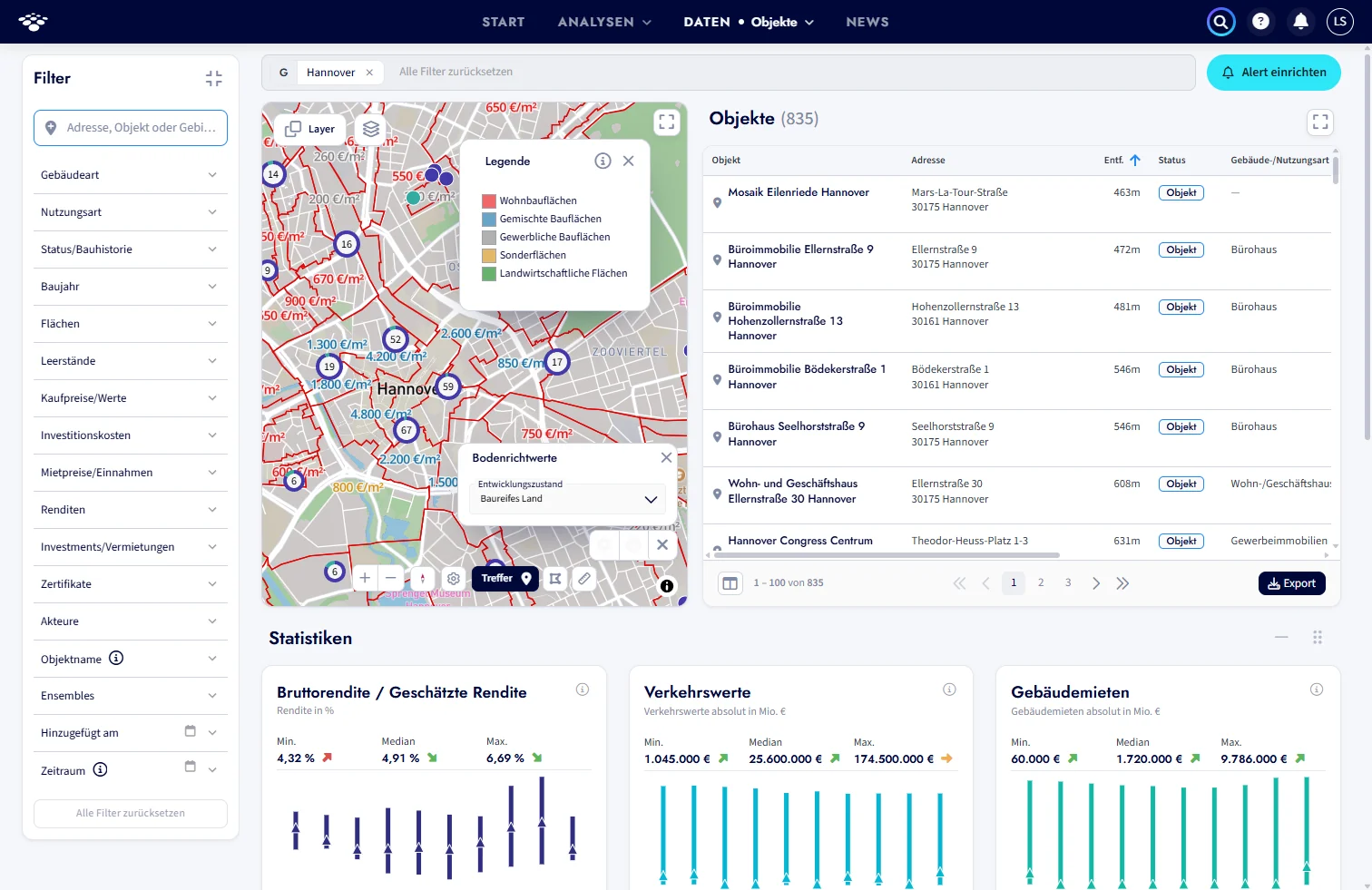Click the Alert einrichten button

tap(1274, 73)
